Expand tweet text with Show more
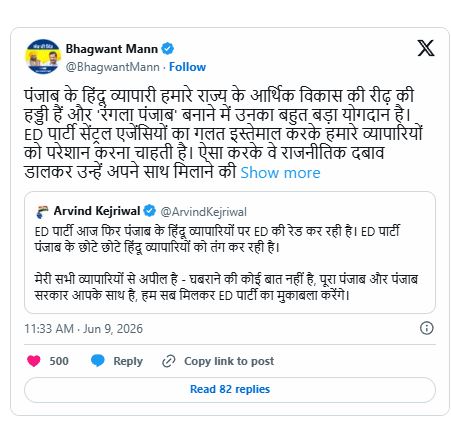 280,173
